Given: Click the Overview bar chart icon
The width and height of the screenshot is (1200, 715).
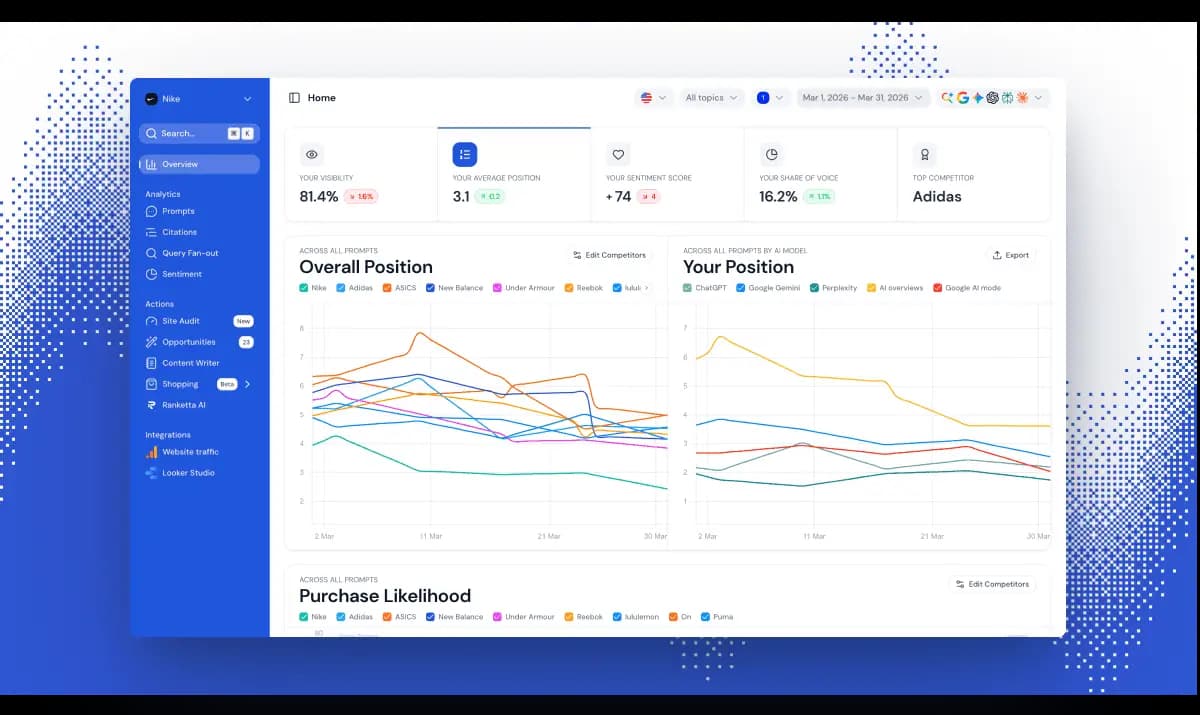Looking at the screenshot, I should (151, 164).
